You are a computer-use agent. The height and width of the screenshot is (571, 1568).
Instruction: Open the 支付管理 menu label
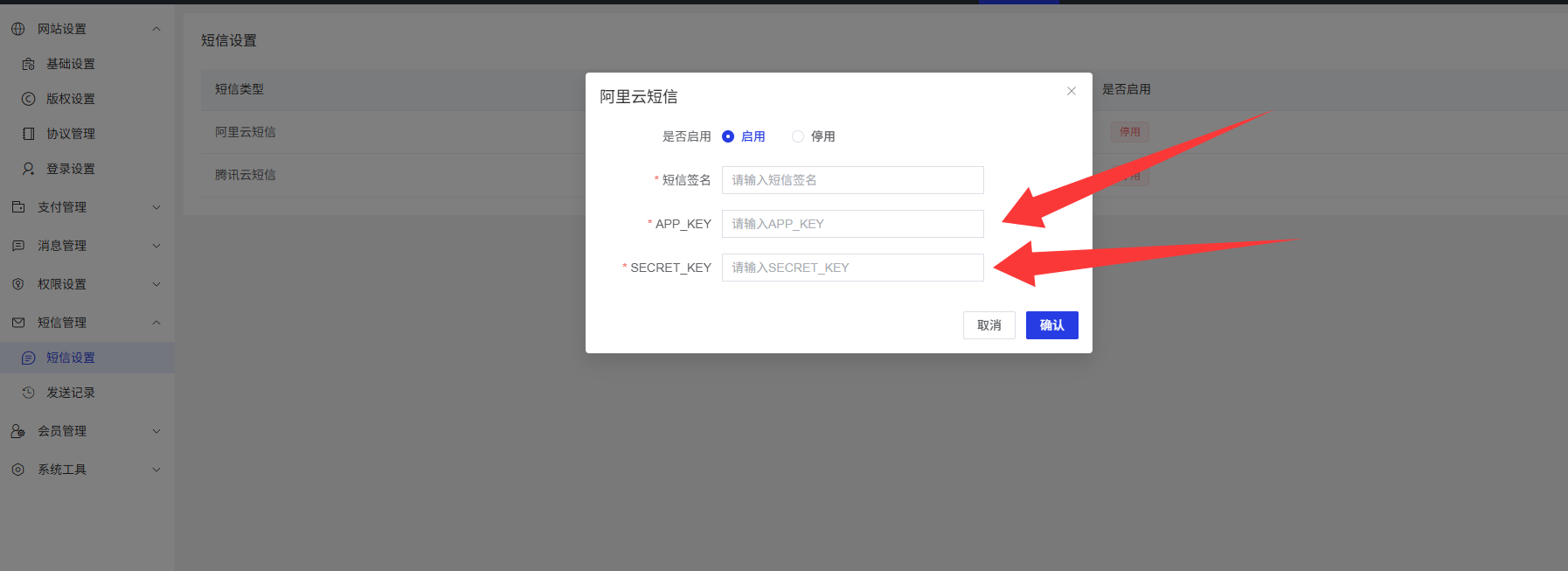62,207
